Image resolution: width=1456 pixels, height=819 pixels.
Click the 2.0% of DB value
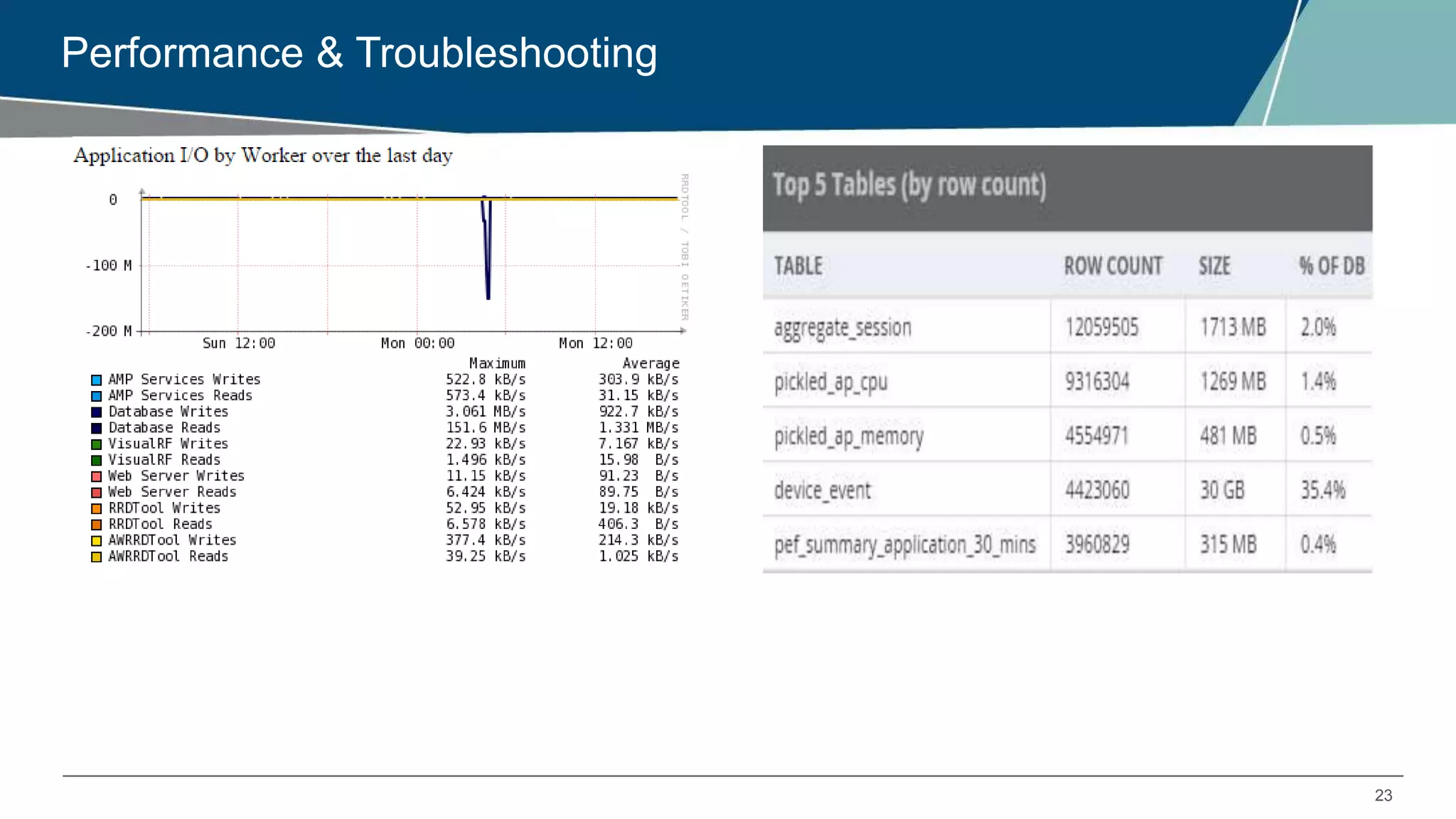tap(1318, 328)
